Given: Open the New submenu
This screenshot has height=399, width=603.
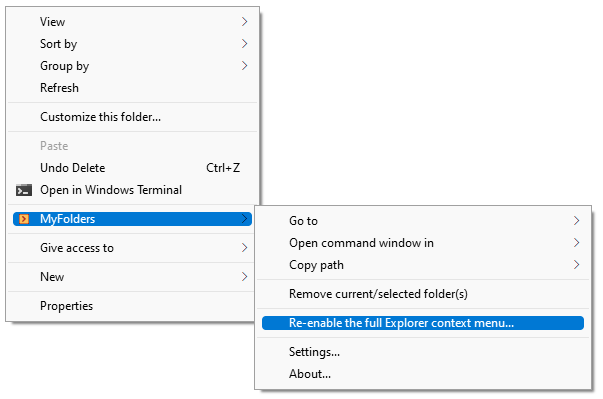Looking at the screenshot, I should [x=132, y=277].
